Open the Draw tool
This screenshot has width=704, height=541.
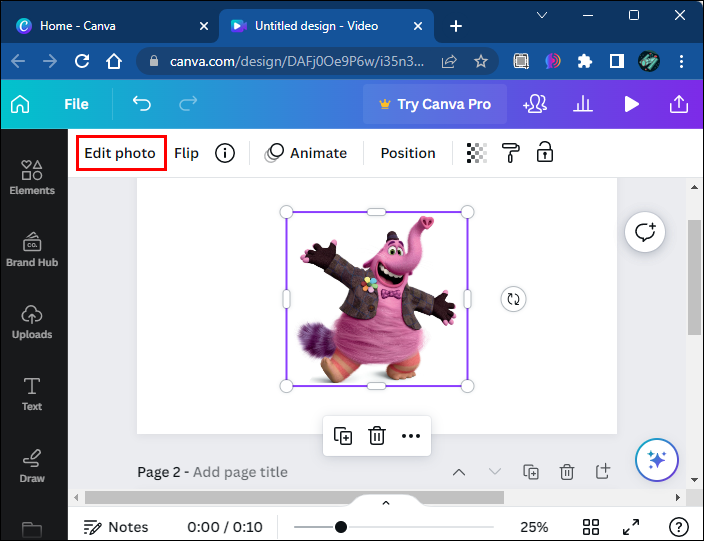(x=32, y=466)
